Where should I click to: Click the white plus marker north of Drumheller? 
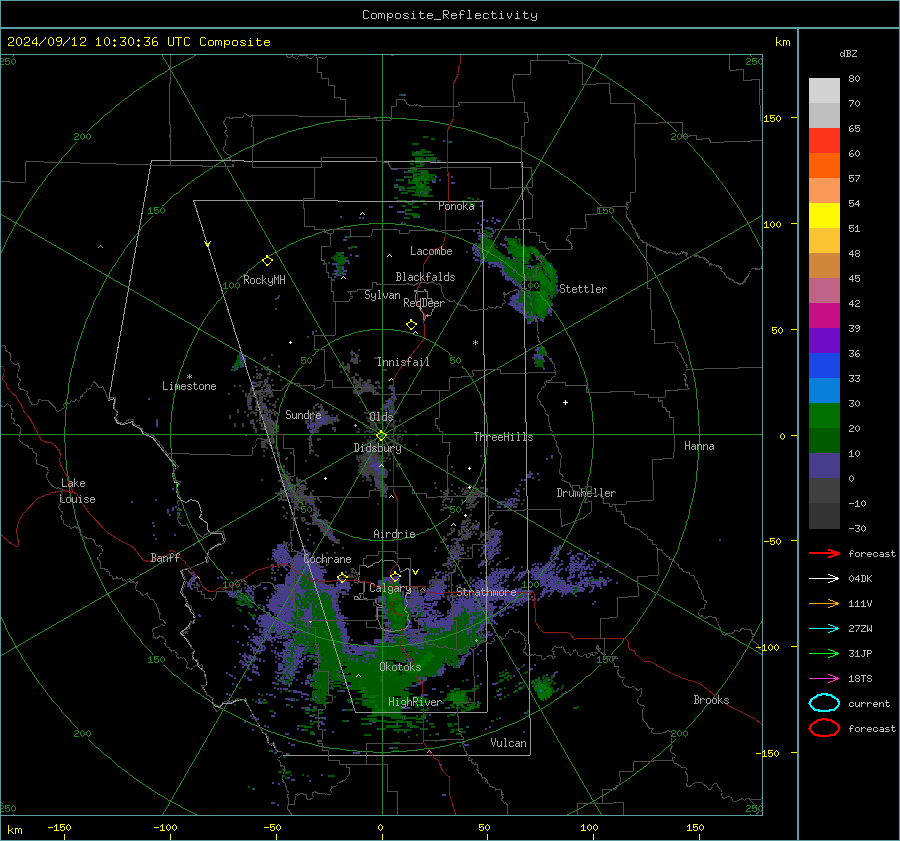click(x=565, y=402)
